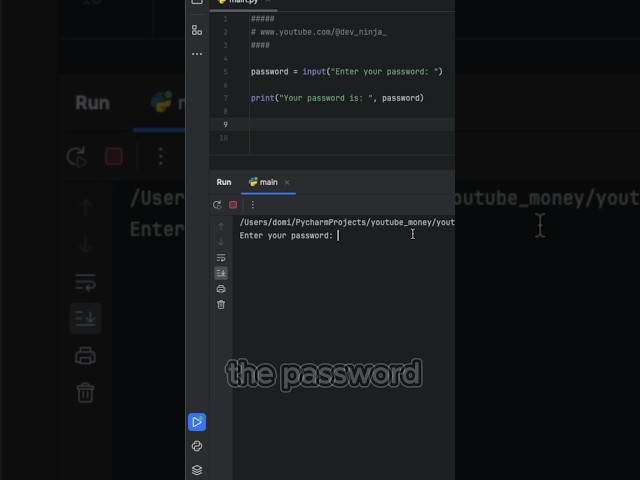Viewport: 640px width, 480px height.
Task: Toggle scroll to end of console
Action: (221, 273)
